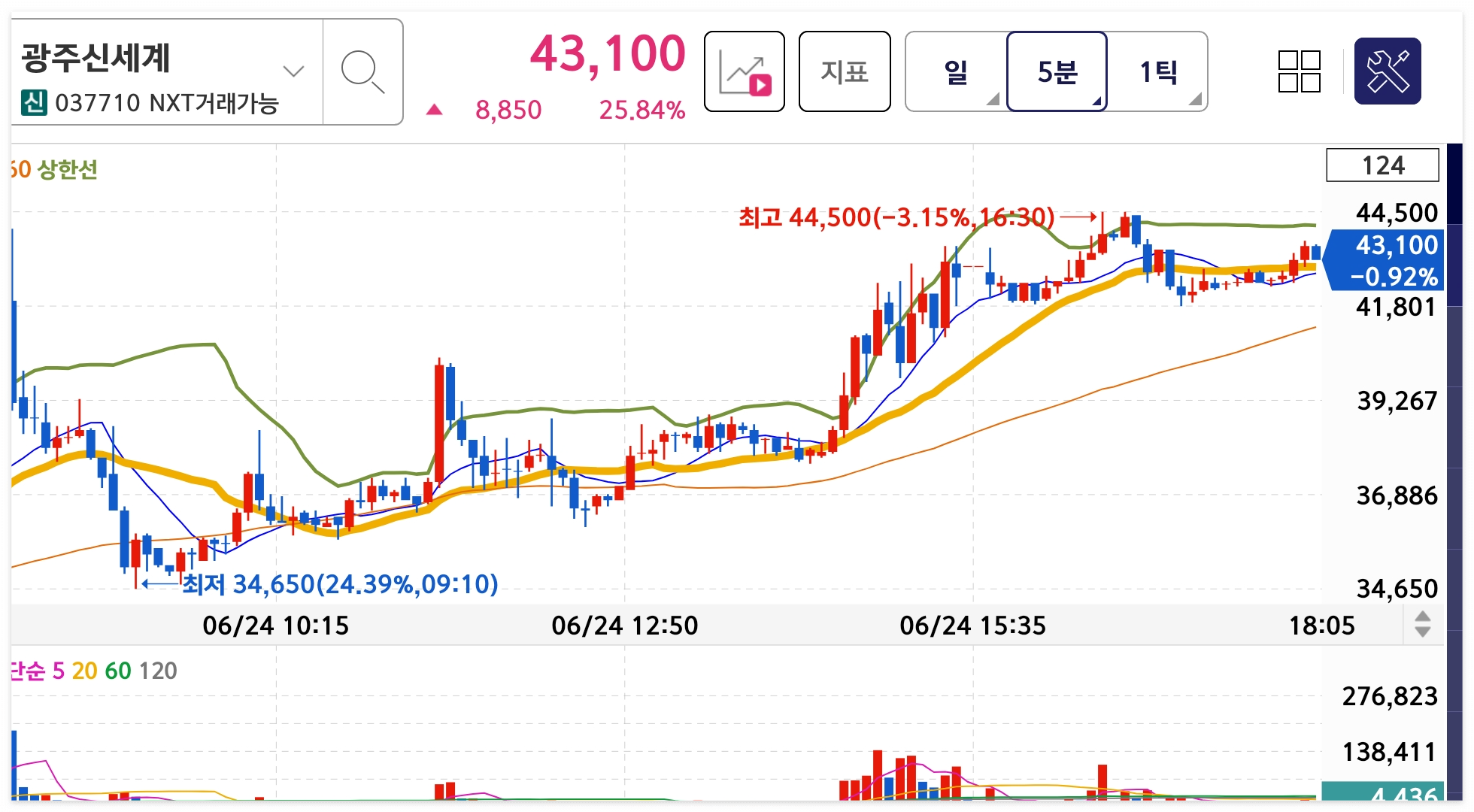Open the stock search magnifier
This screenshot has width=1474, height=812.
point(362,72)
